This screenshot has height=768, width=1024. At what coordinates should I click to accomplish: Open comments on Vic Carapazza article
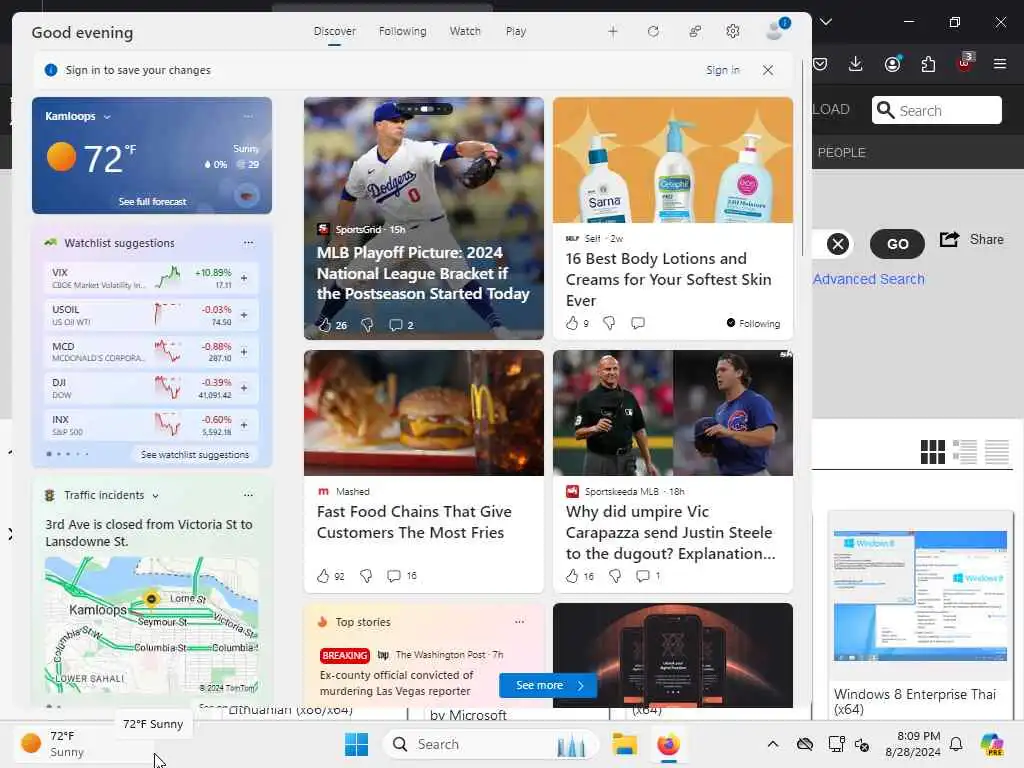[643, 576]
